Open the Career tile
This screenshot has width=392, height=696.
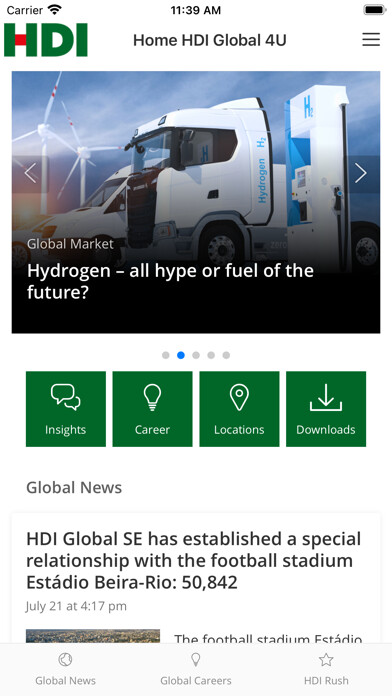click(152, 409)
